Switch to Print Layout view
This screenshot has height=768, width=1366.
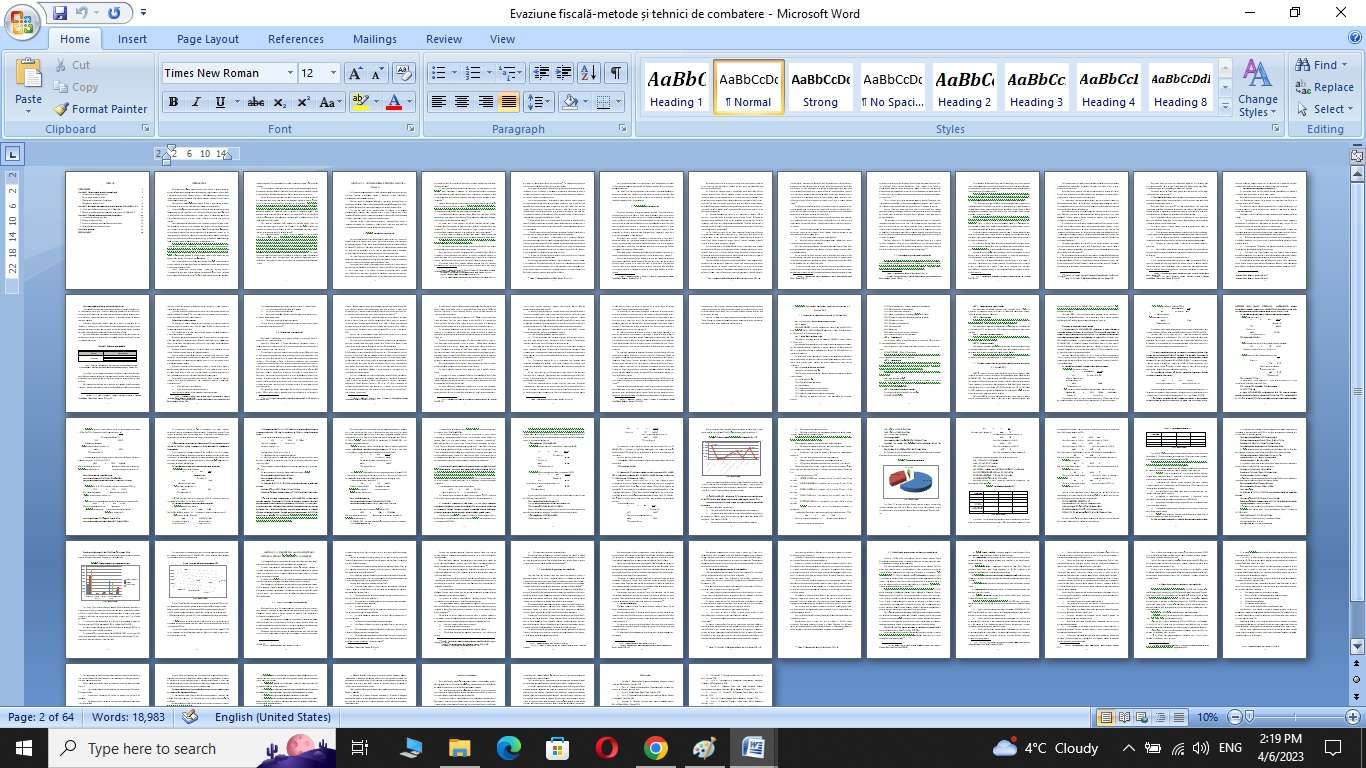click(1106, 717)
